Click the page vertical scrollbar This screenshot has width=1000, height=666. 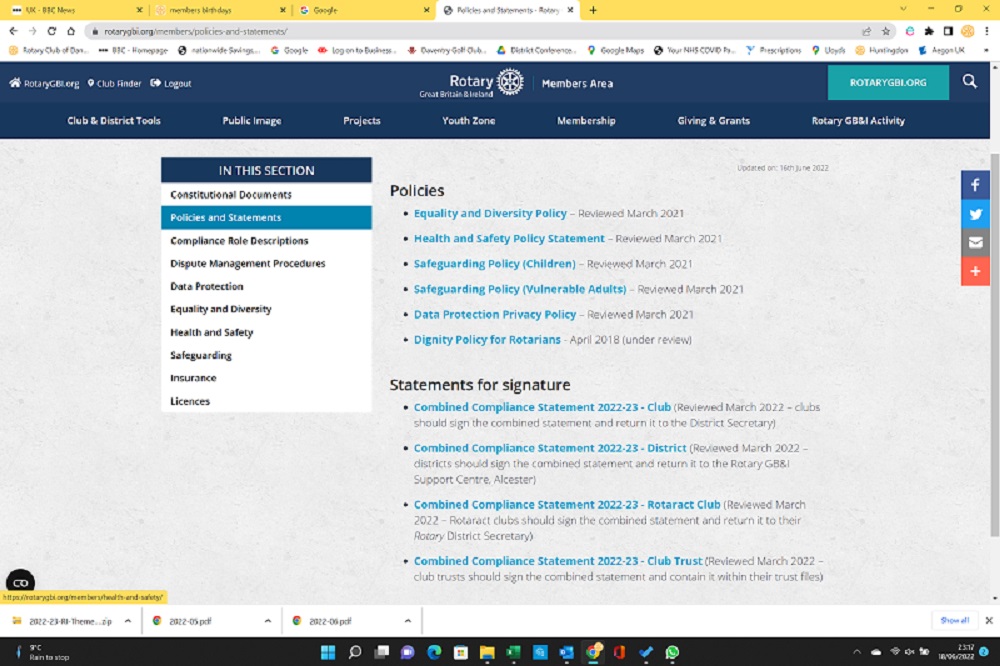coord(995,344)
